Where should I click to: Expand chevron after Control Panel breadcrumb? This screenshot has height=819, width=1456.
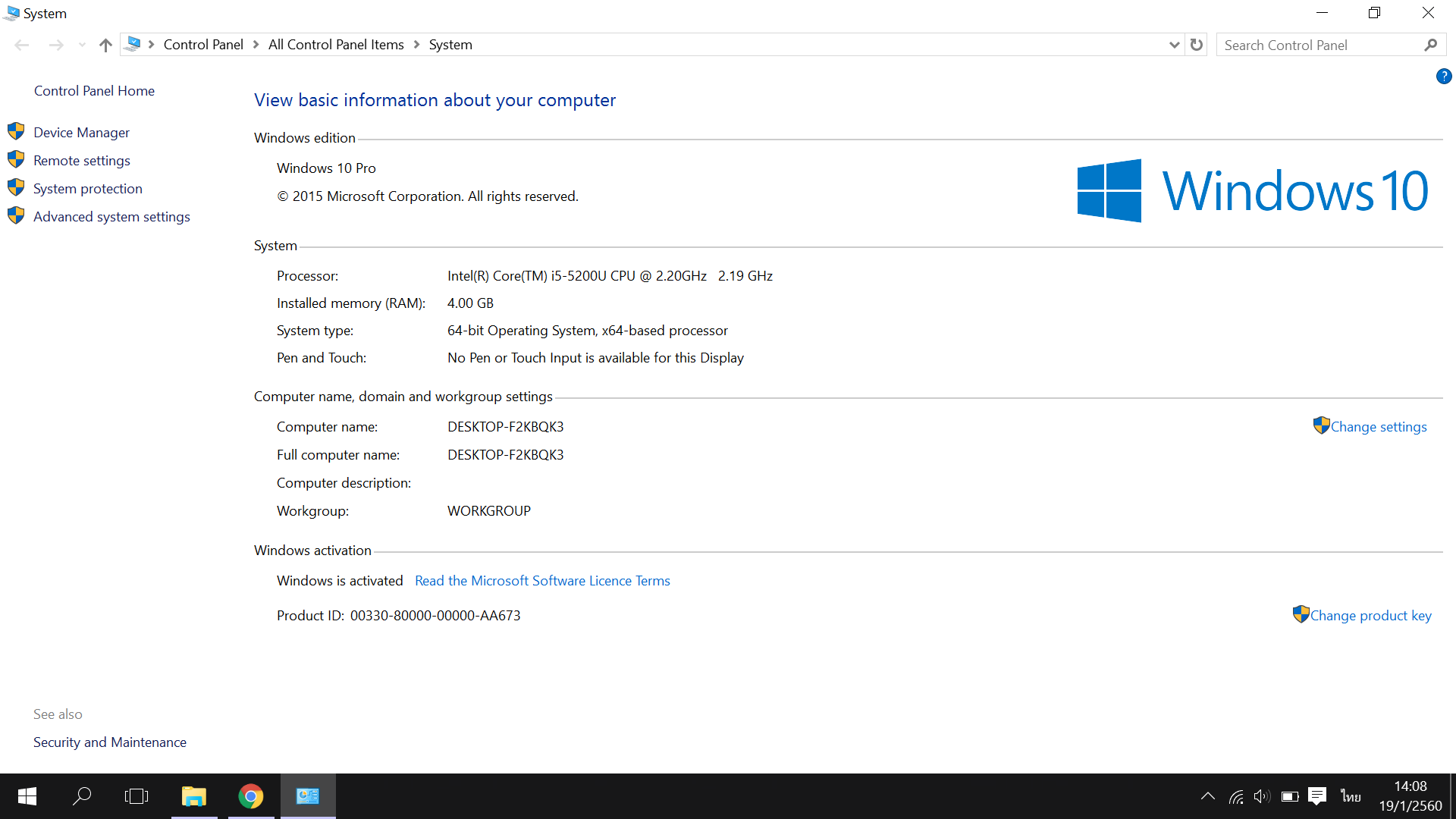click(256, 45)
